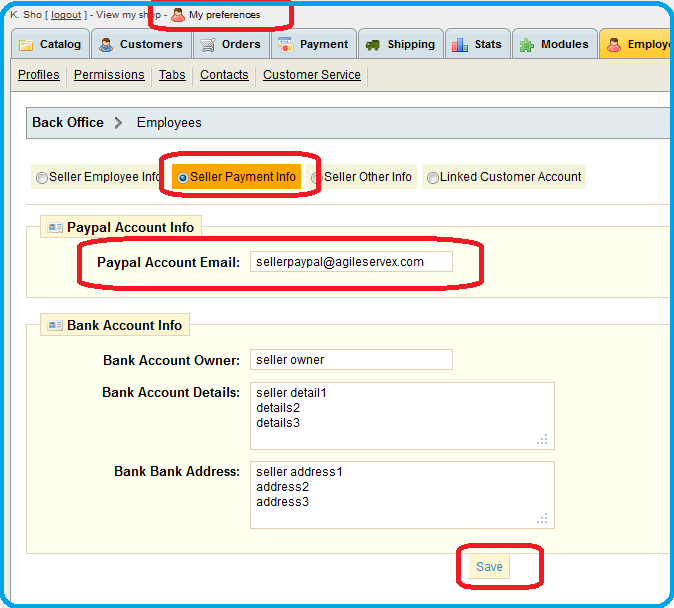Click the logout link
Viewport: 674px width, 608px height.
(66, 15)
